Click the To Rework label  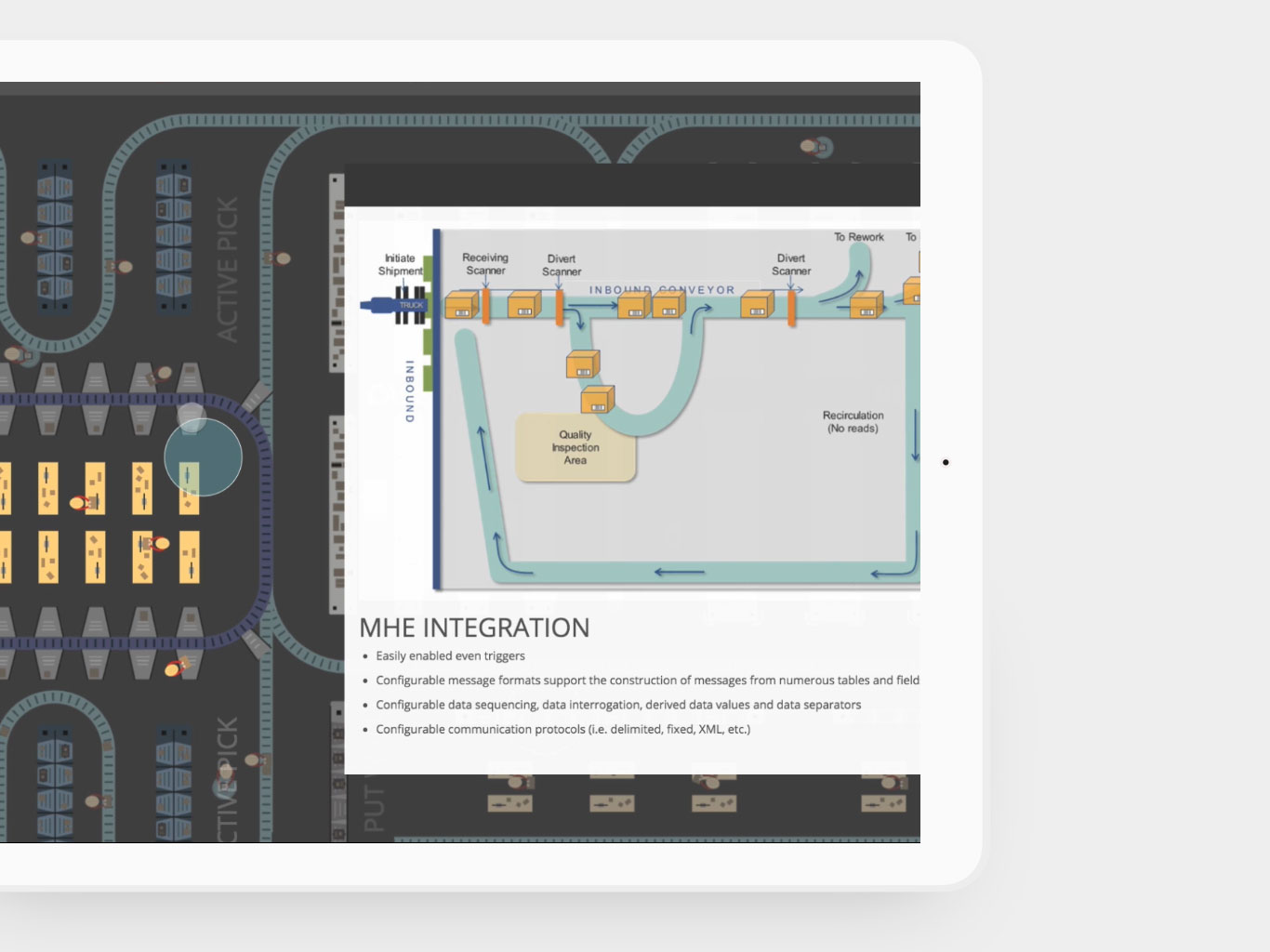tap(858, 237)
